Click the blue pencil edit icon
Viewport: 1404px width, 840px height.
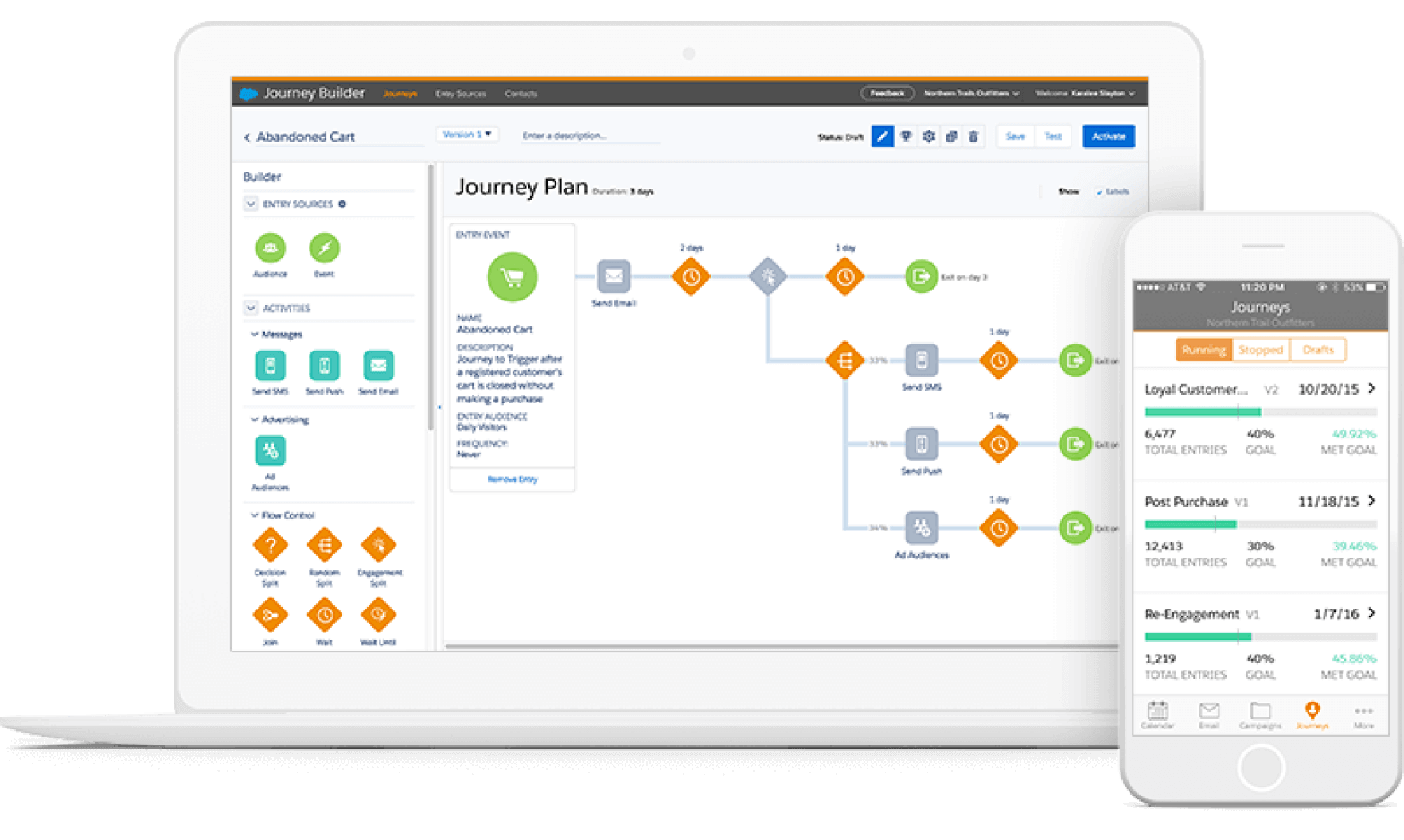(882, 137)
